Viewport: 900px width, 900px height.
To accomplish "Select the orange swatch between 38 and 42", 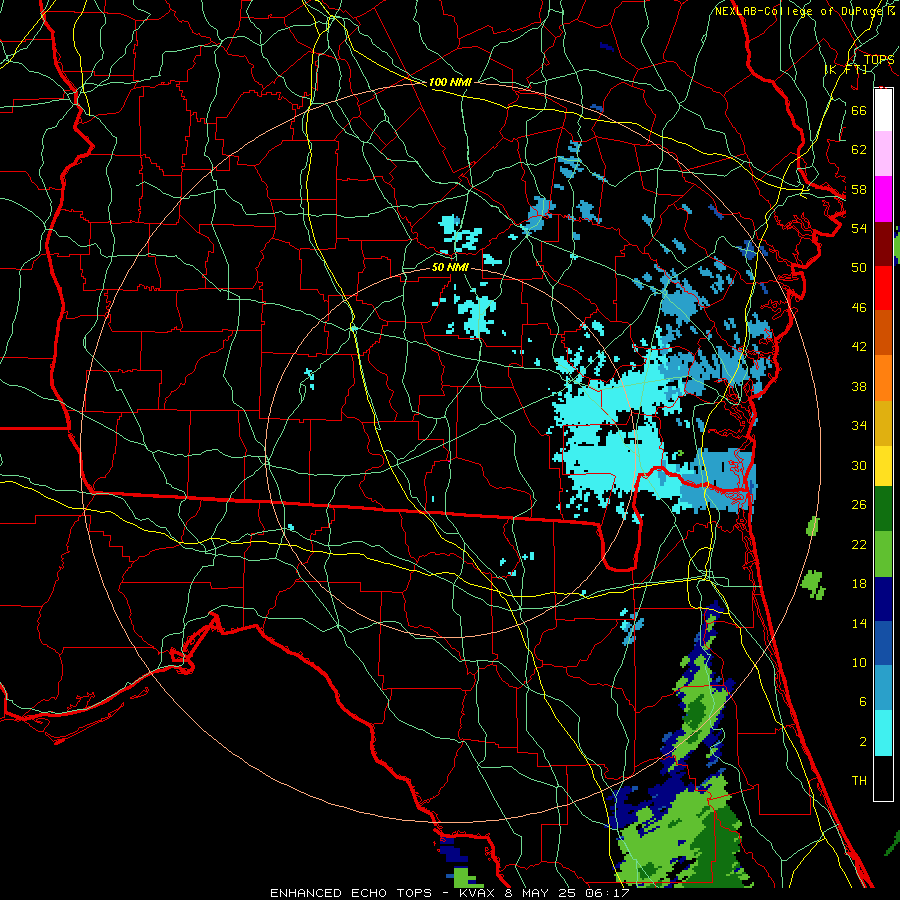I will coord(883,378).
